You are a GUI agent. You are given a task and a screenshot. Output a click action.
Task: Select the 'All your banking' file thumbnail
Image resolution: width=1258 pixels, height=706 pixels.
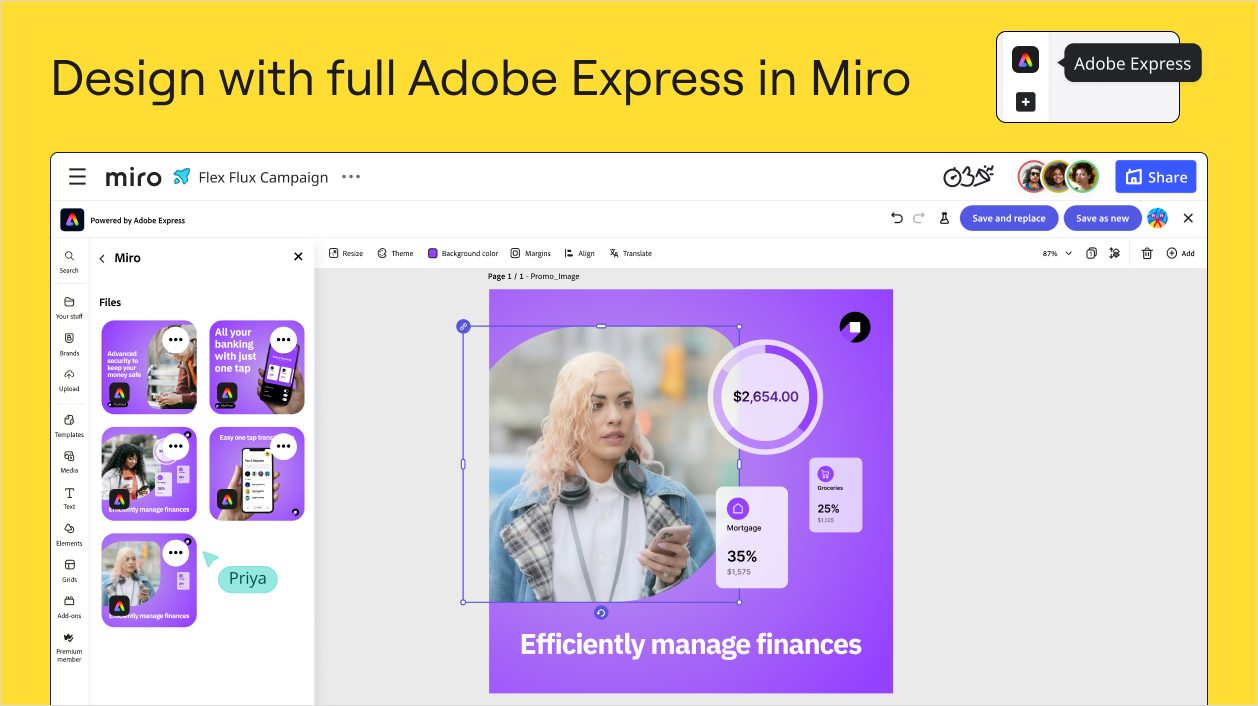(257, 367)
